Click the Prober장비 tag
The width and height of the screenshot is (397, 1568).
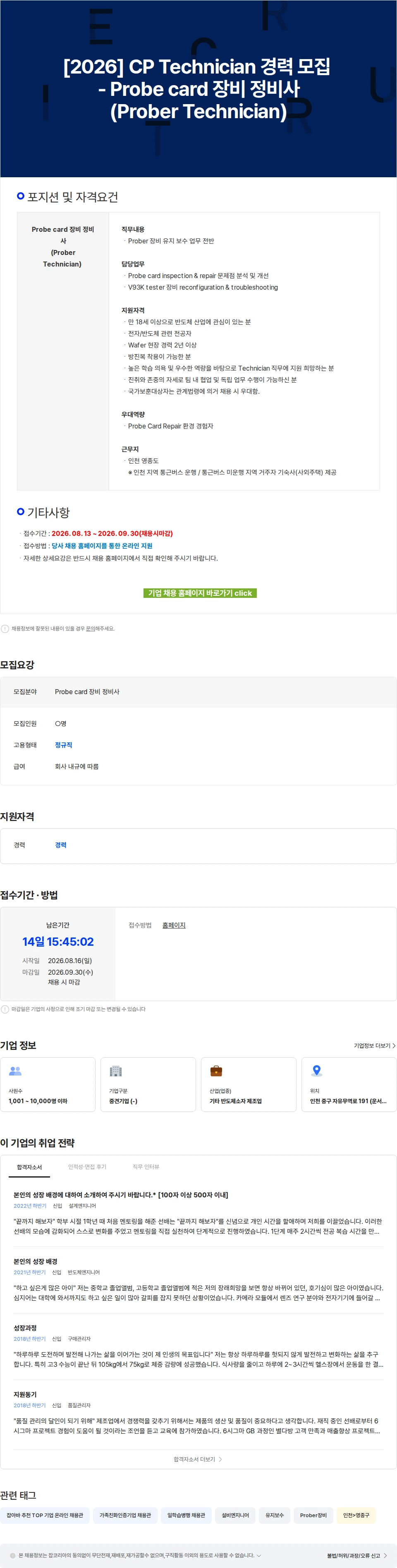tap(313, 1515)
